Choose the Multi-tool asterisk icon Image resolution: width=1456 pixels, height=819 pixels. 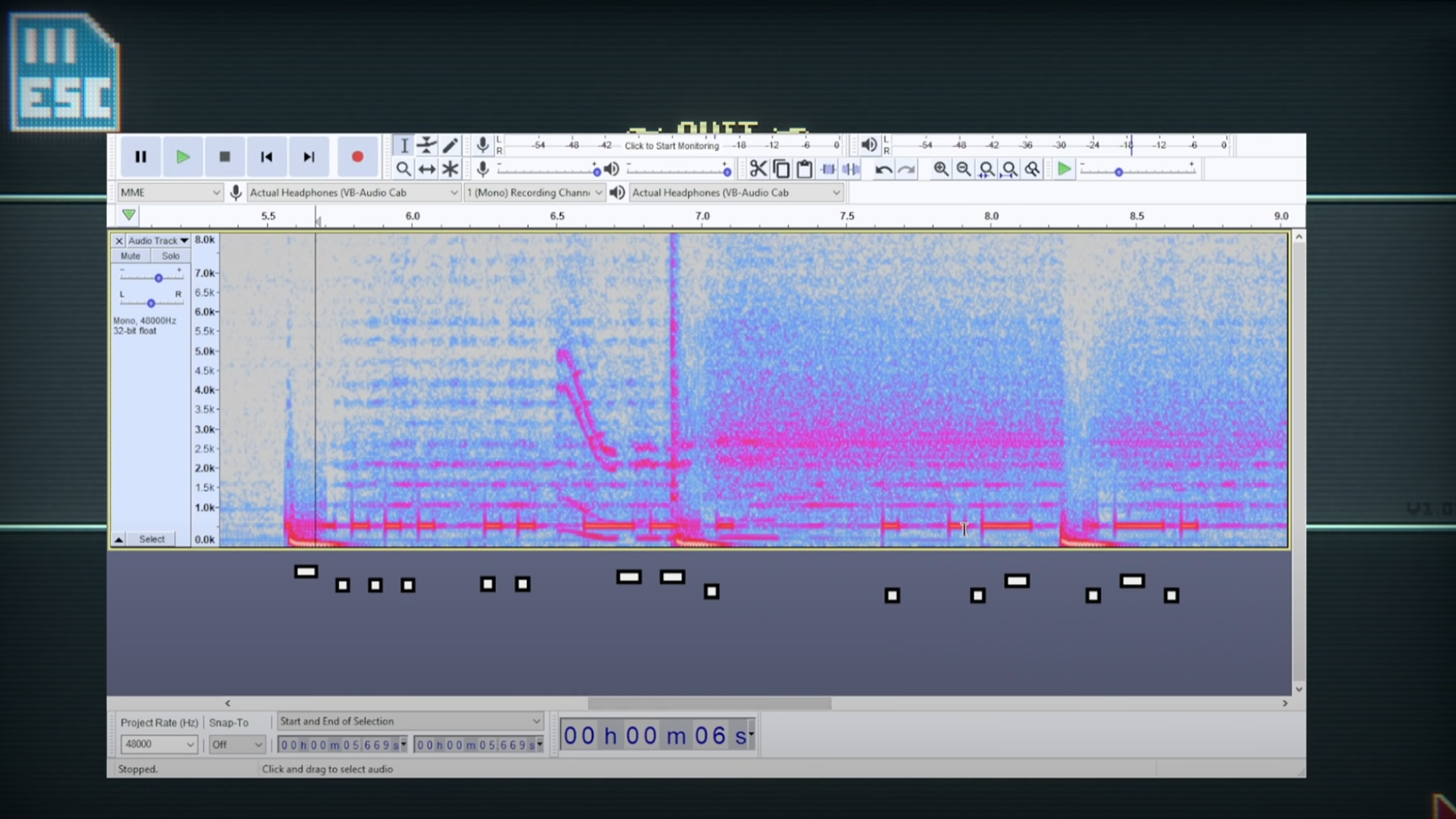coord(450,169)
